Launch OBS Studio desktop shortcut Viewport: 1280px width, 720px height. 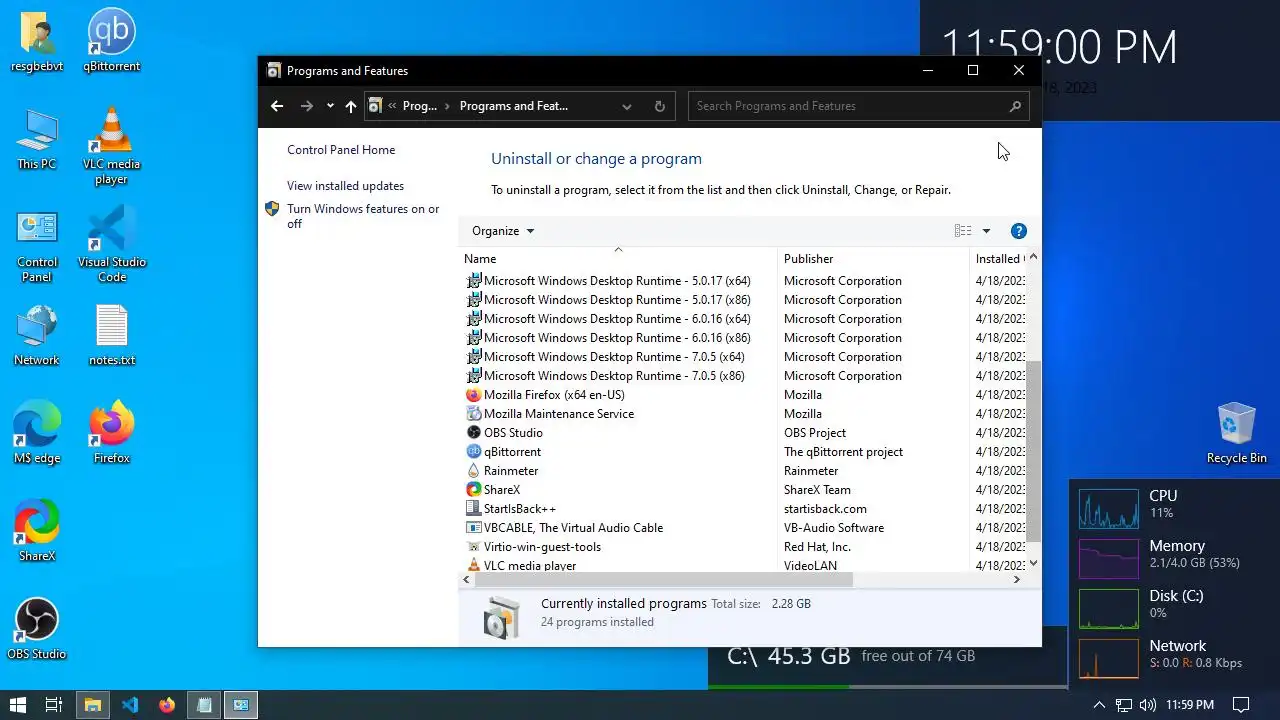tap(37, 629)
